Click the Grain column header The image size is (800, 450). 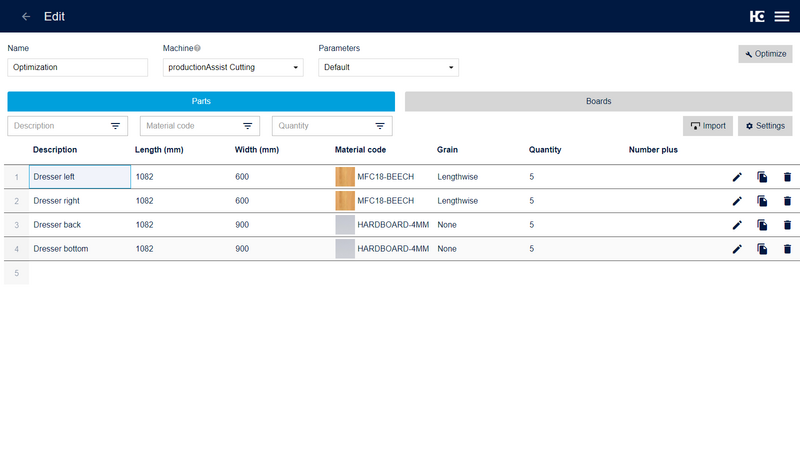pyautogui.click(x=447, y=150)
